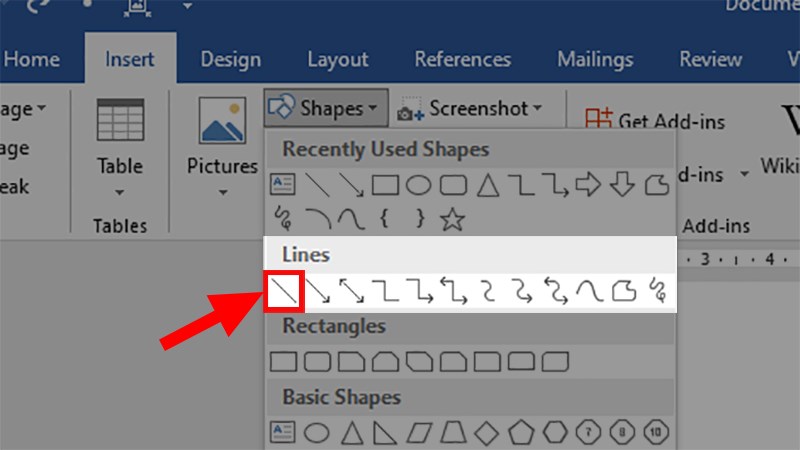The height and width of the screenshot is (450, 800).
Task: Select the straight Line shape in Lines
Action: click(283, 291)
